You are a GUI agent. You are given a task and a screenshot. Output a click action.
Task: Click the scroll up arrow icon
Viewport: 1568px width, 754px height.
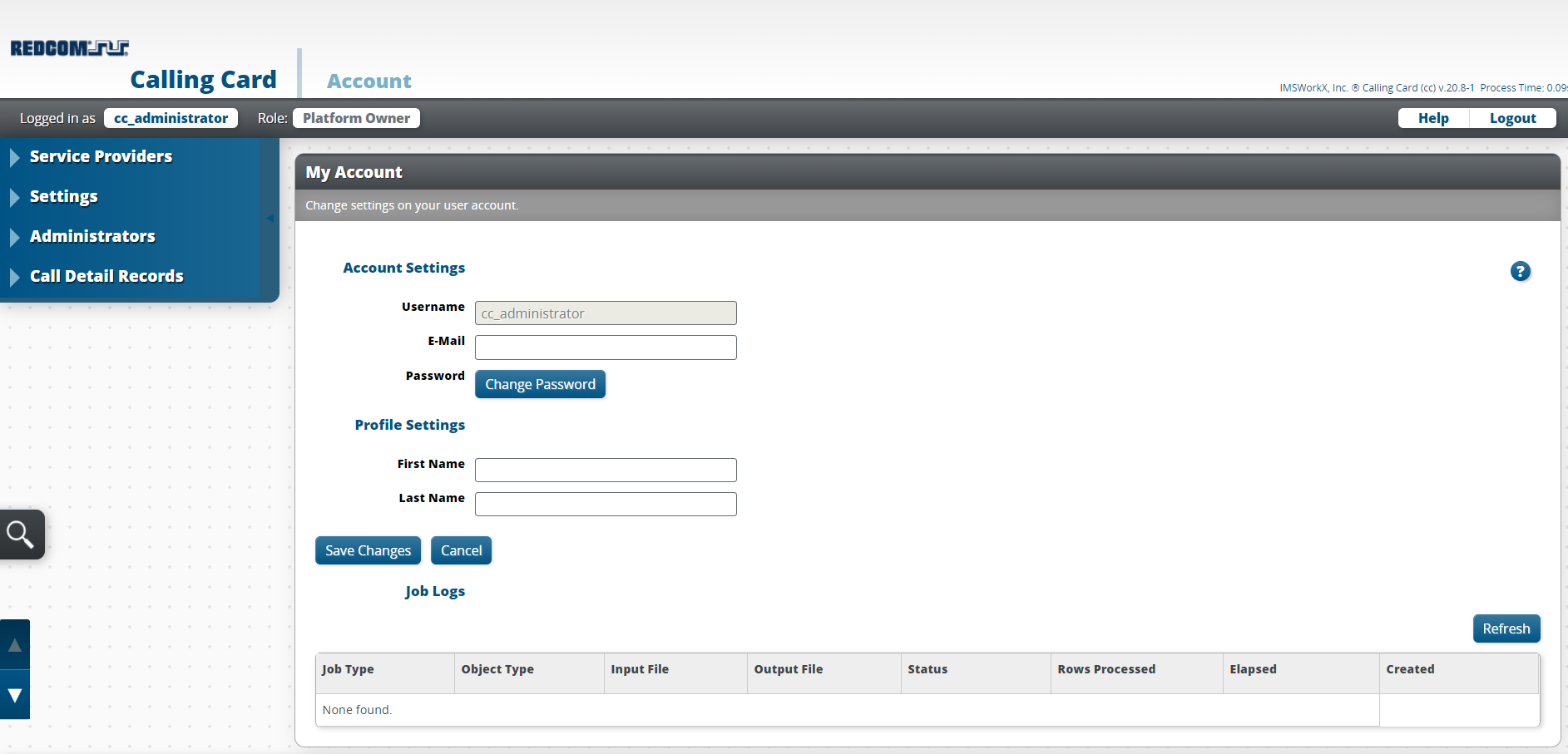pos(15,645)
